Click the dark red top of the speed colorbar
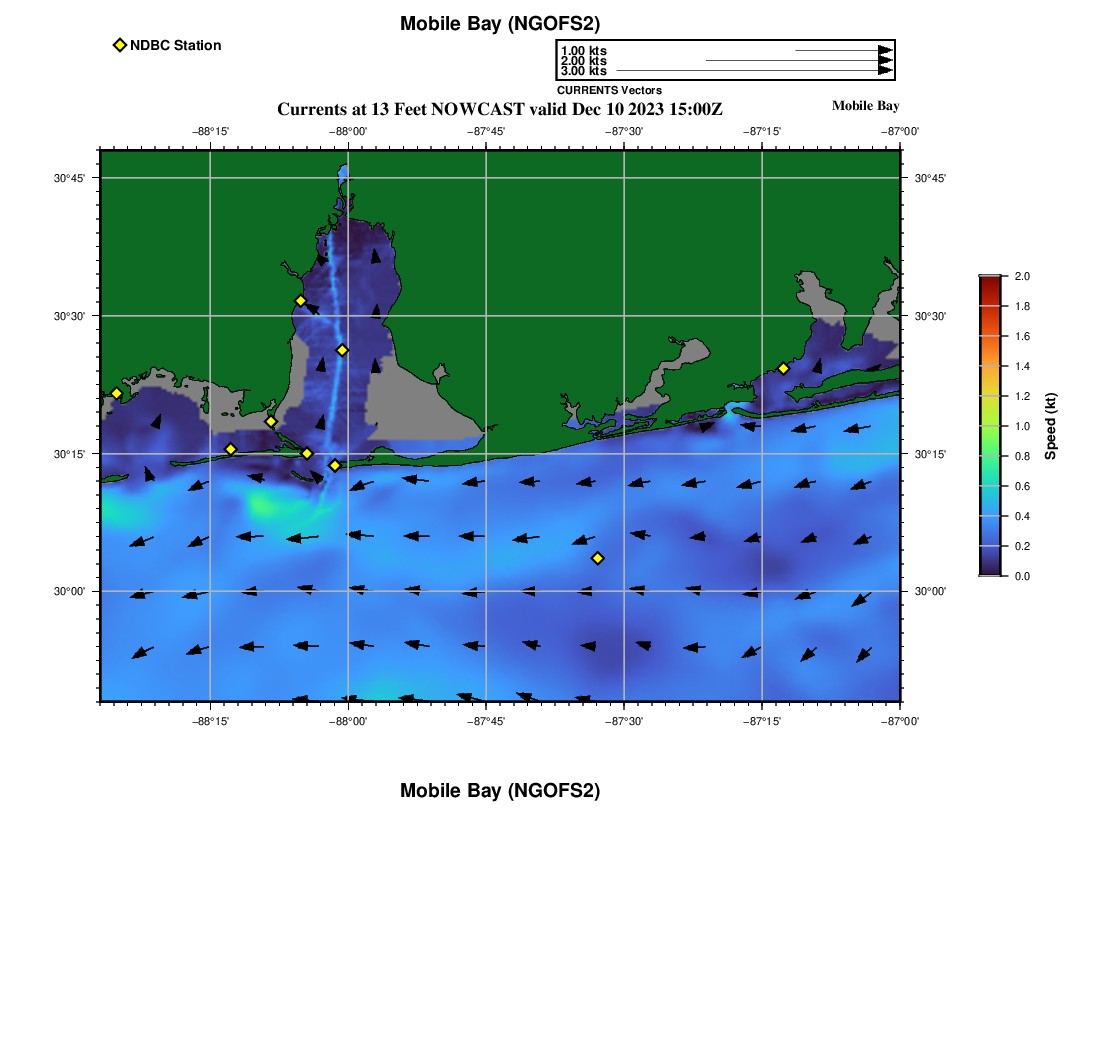1100x1050 pixels. point(989,281)
